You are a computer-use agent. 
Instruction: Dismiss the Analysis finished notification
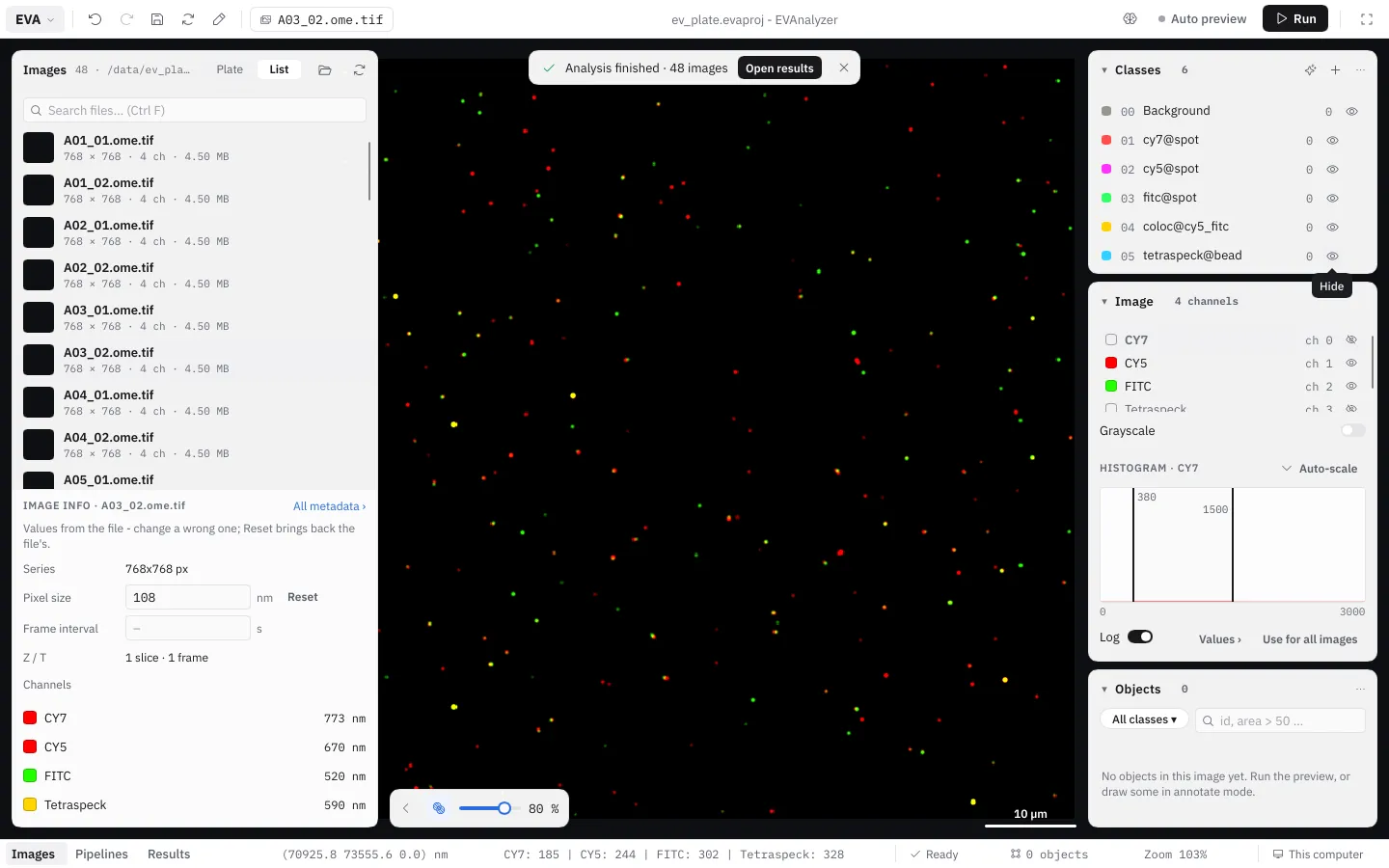click(x=844, y=68)
